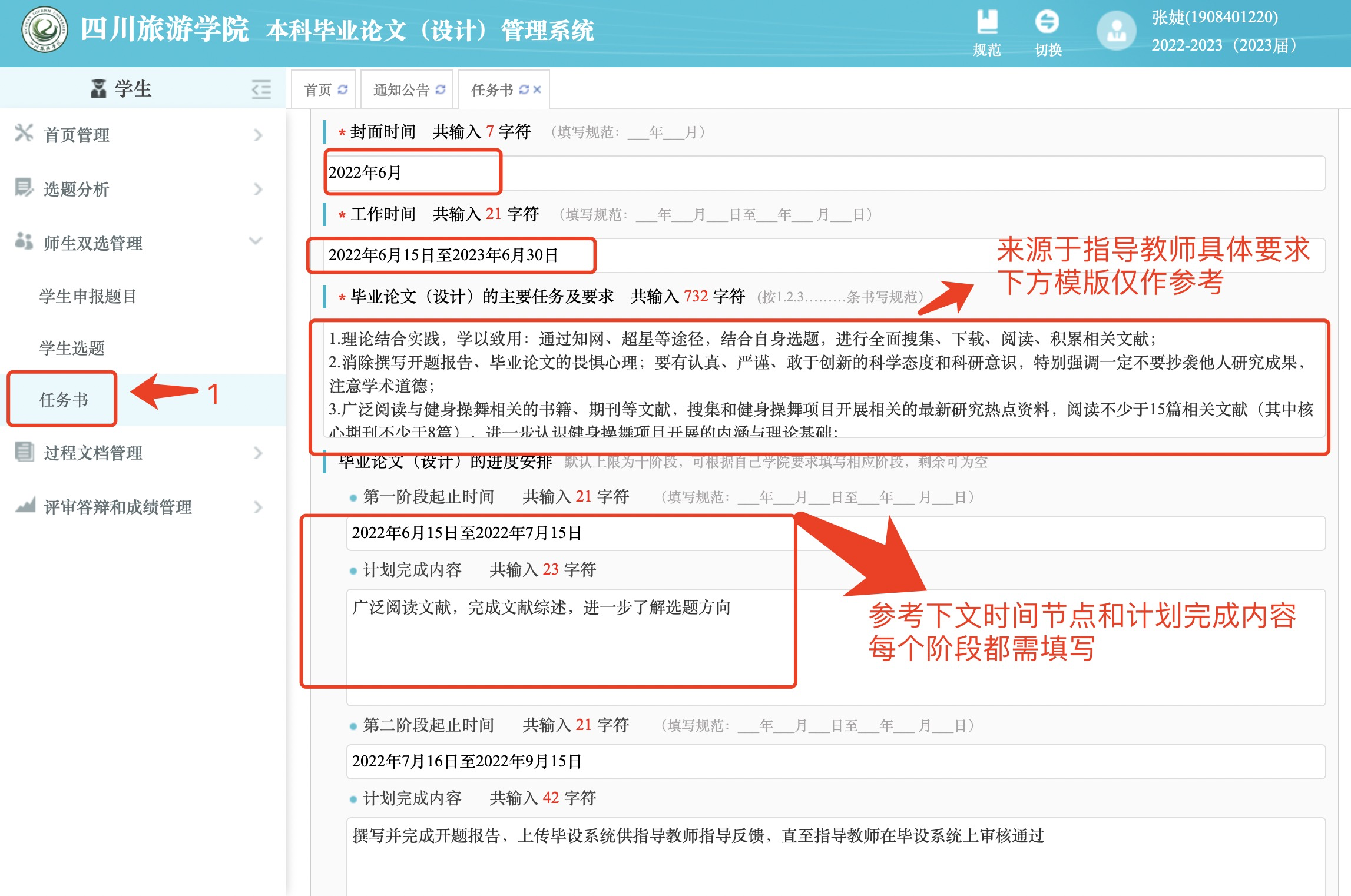Switch to the 通知公告 tab
The image size is (1351, 896).
pos(401,89)
